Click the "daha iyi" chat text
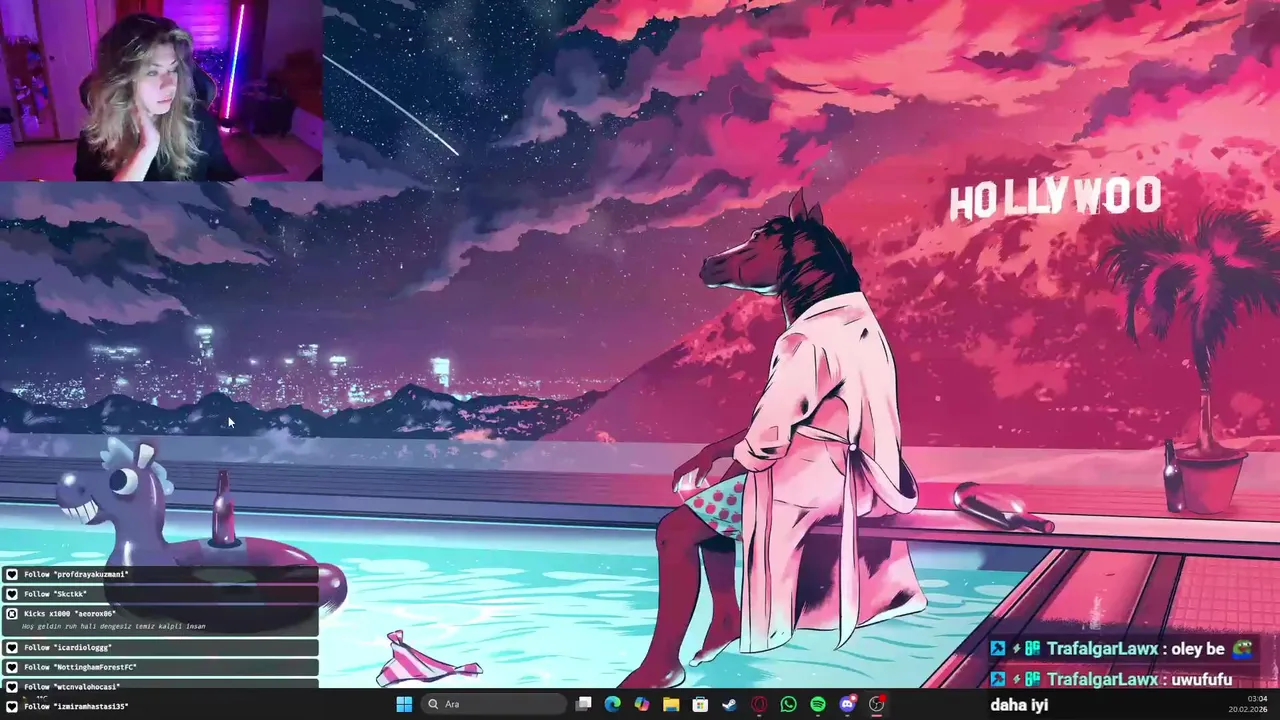Image resolution: width=1280 pixels, height=720 pixels. (x=1019, y=705)
